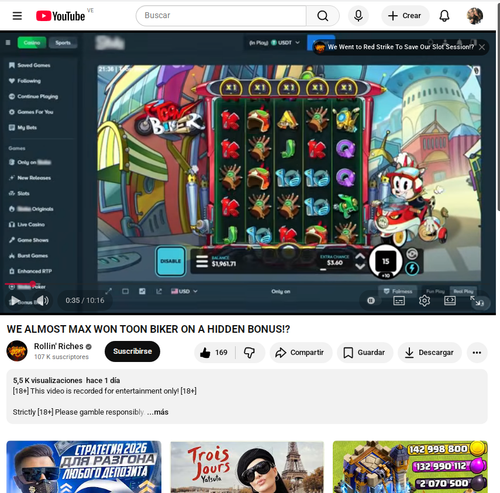Open notifications bell
Screen dimensions: 500x493
point(444,16)
